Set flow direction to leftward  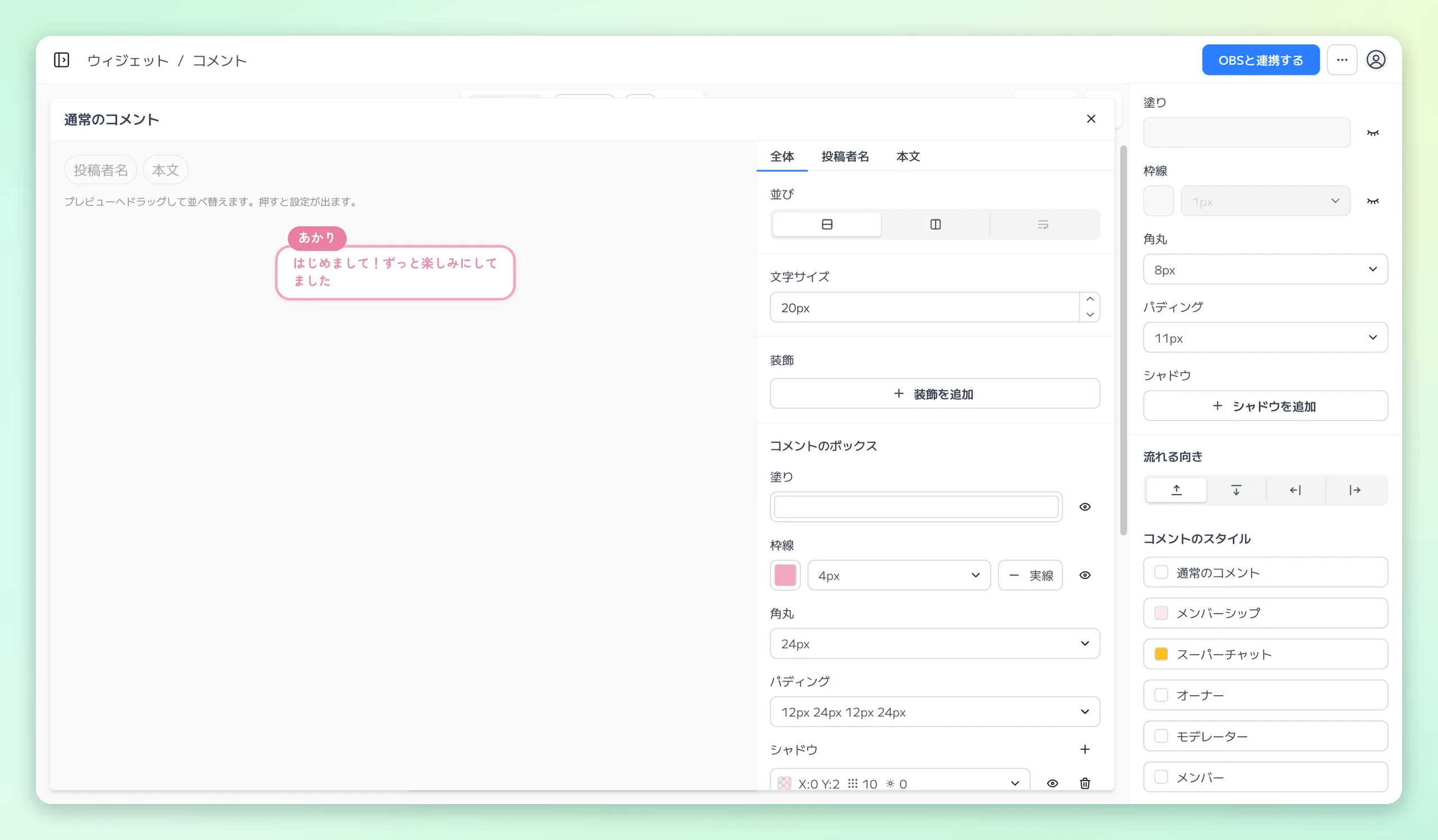point(1295,490)
